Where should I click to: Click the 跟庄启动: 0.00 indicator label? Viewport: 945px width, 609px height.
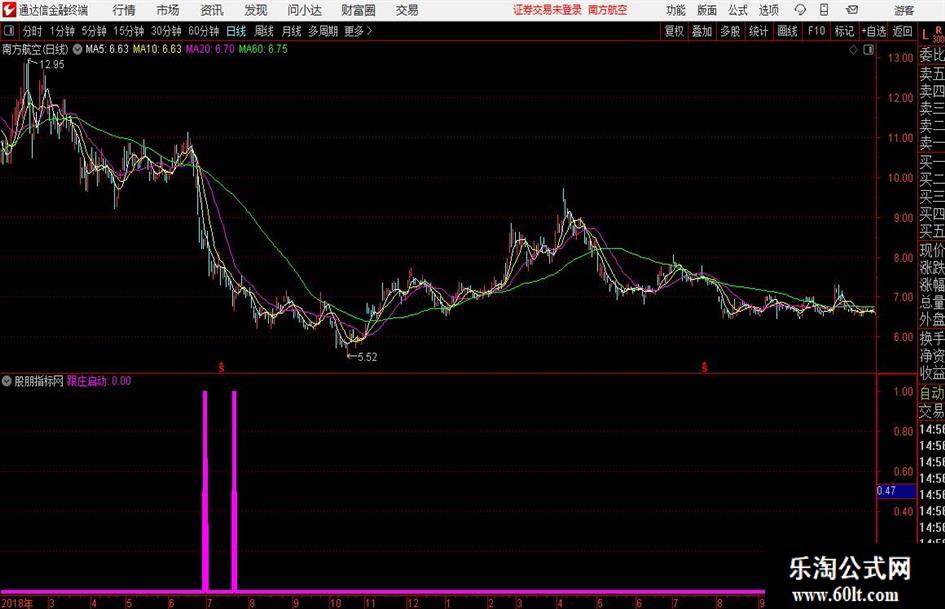[99, 381]
